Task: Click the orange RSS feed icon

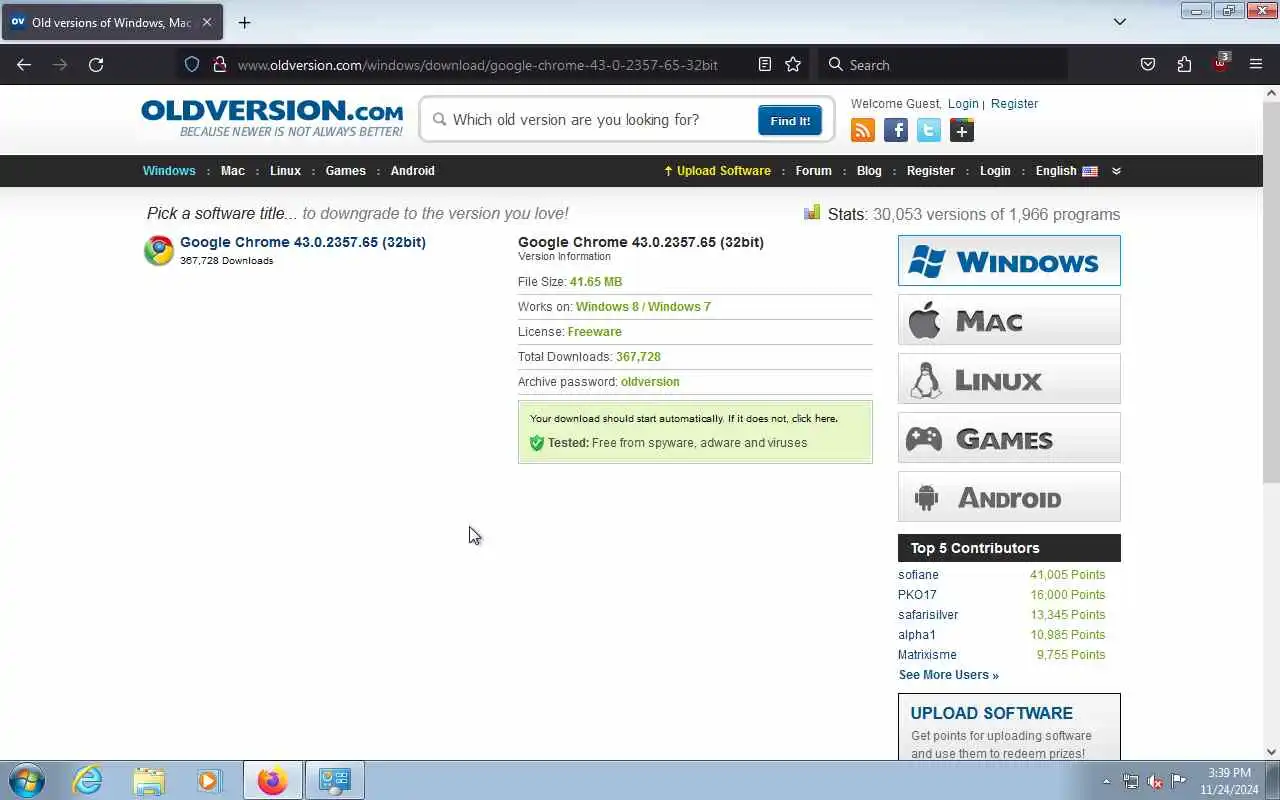Action: point(863,130)
